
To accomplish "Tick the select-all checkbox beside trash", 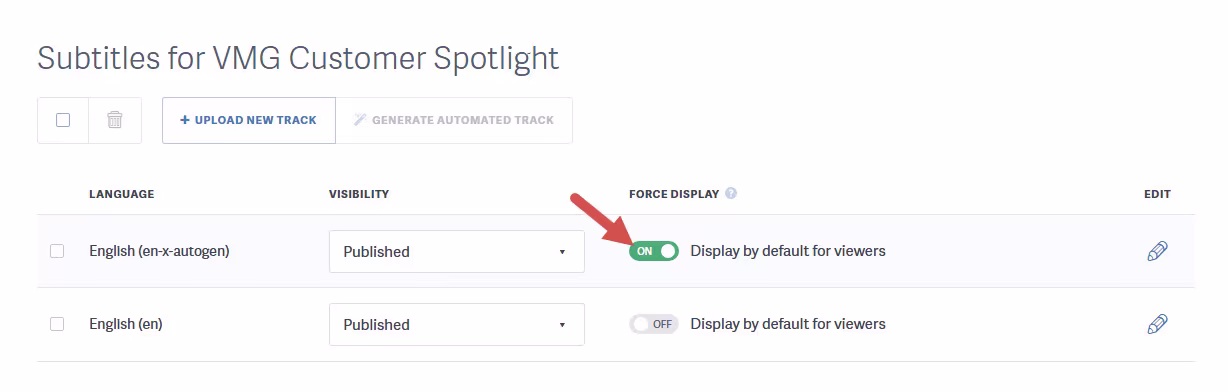I will click(x=63, y=120).
